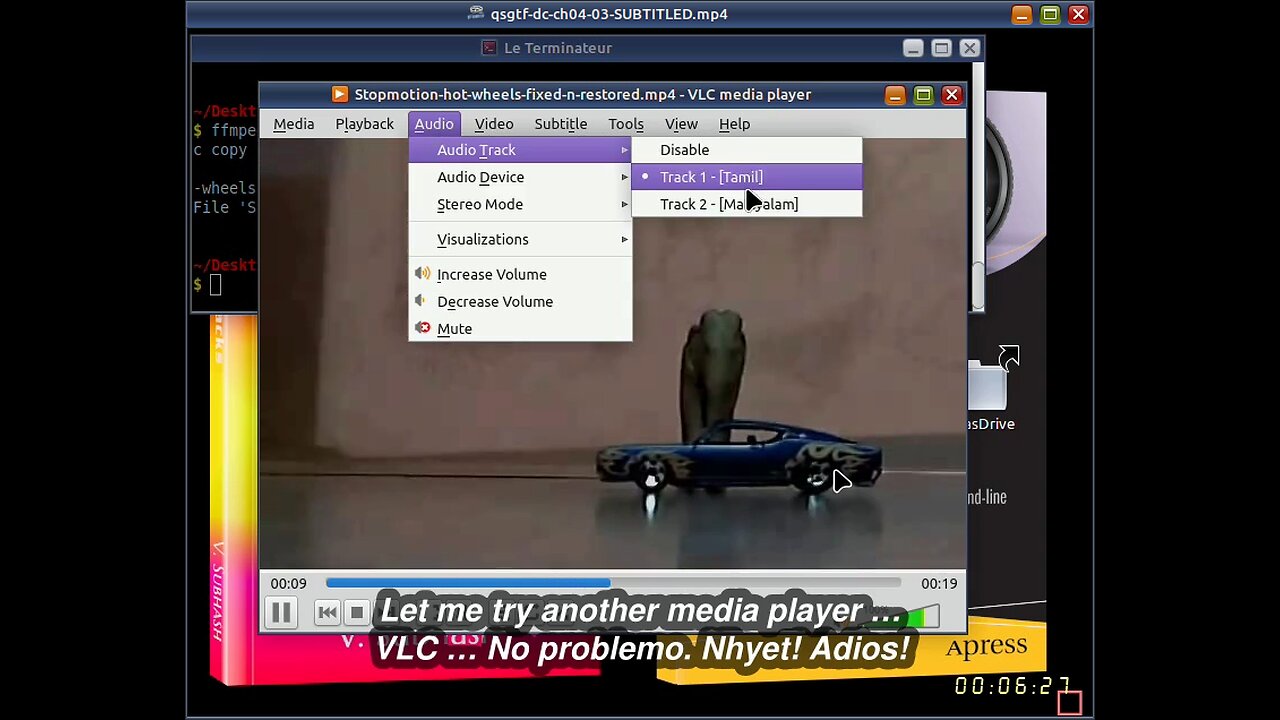The height and width of the screenshot is (720, 1280).
Task: Minimize the qsgtf-dc-ch04-03-SUBTITLED.mp4 window
Action: [x=1022, y=14]
